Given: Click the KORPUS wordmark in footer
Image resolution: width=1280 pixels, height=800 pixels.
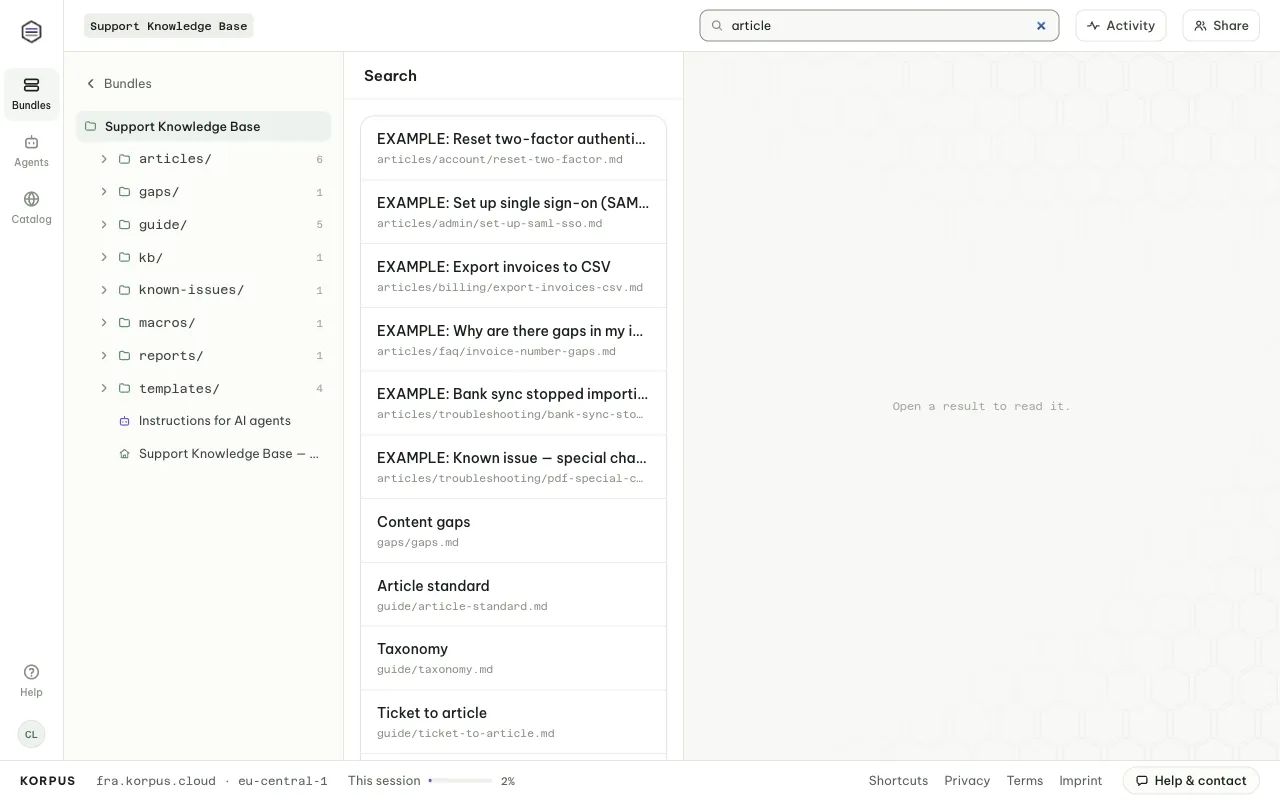Looking at the screenshot, I should click(x=47, y=781).
